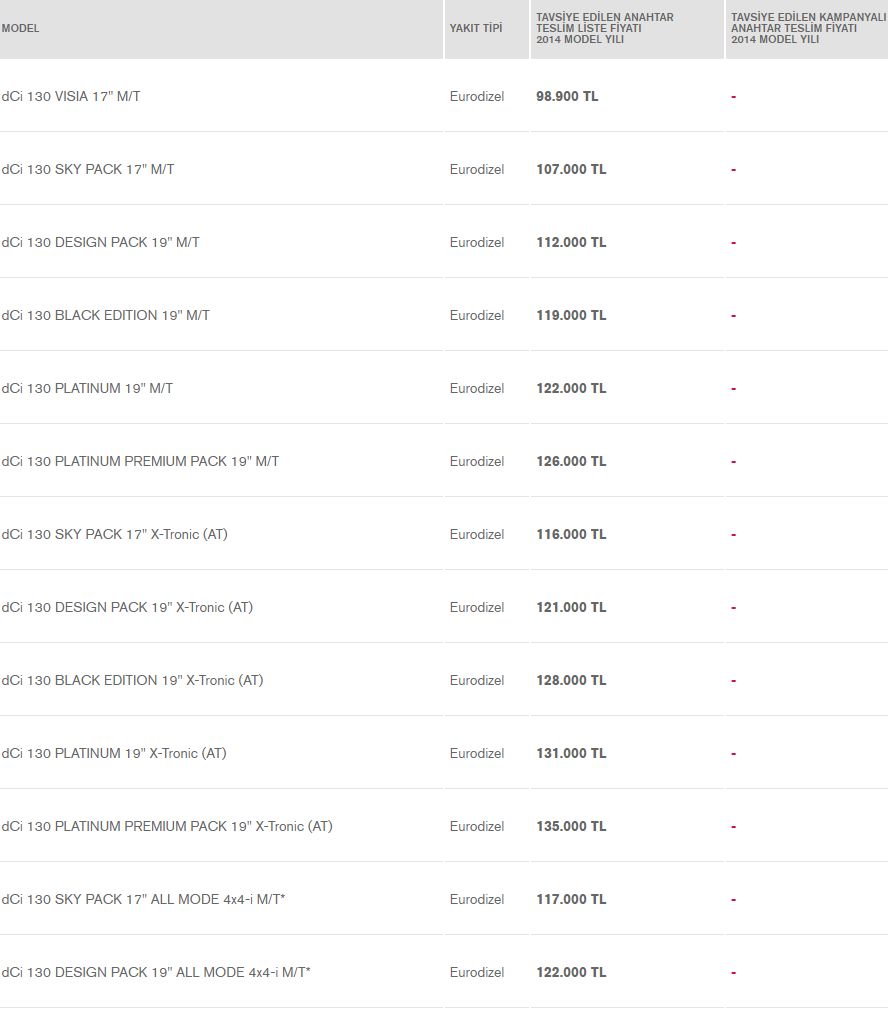The height and width of the screenshot is (1009, 888).
Task: Click dCi 130 BLACK EDITION 19" X-Tronic (AT)
Action: click(x=132, y=680)
